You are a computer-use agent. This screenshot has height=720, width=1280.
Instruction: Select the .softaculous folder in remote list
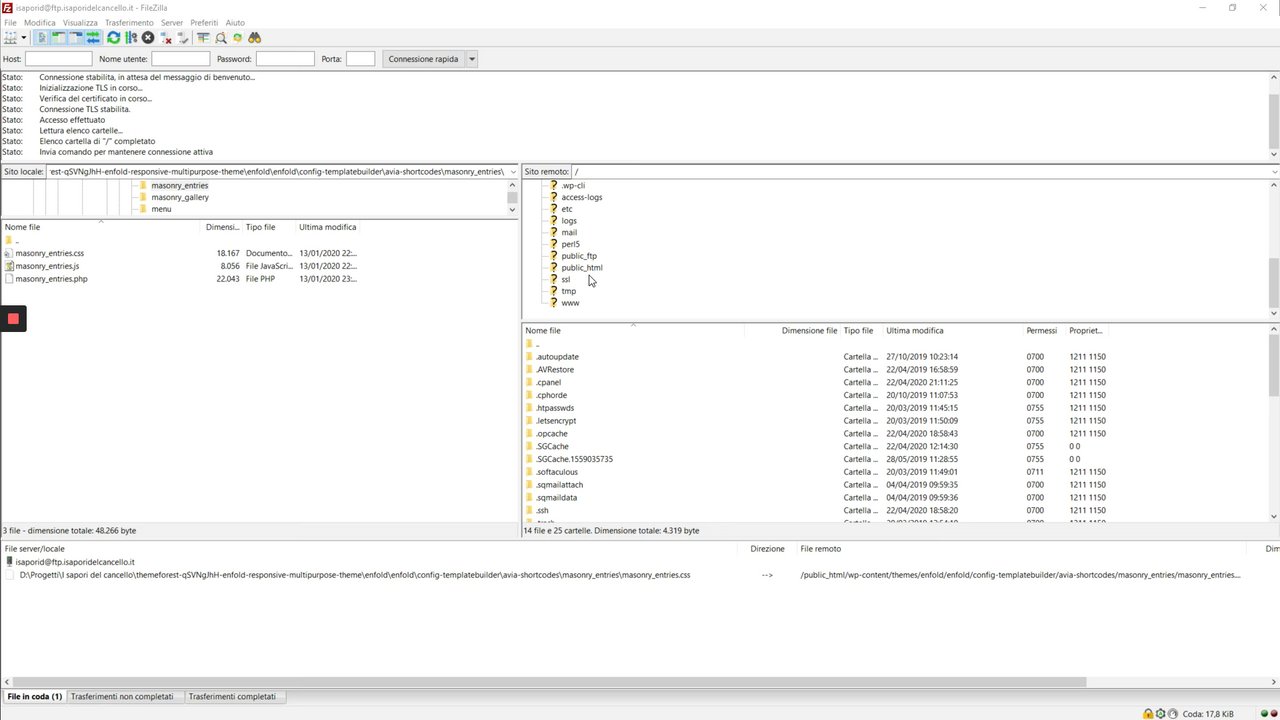click(x=558, y=472)
